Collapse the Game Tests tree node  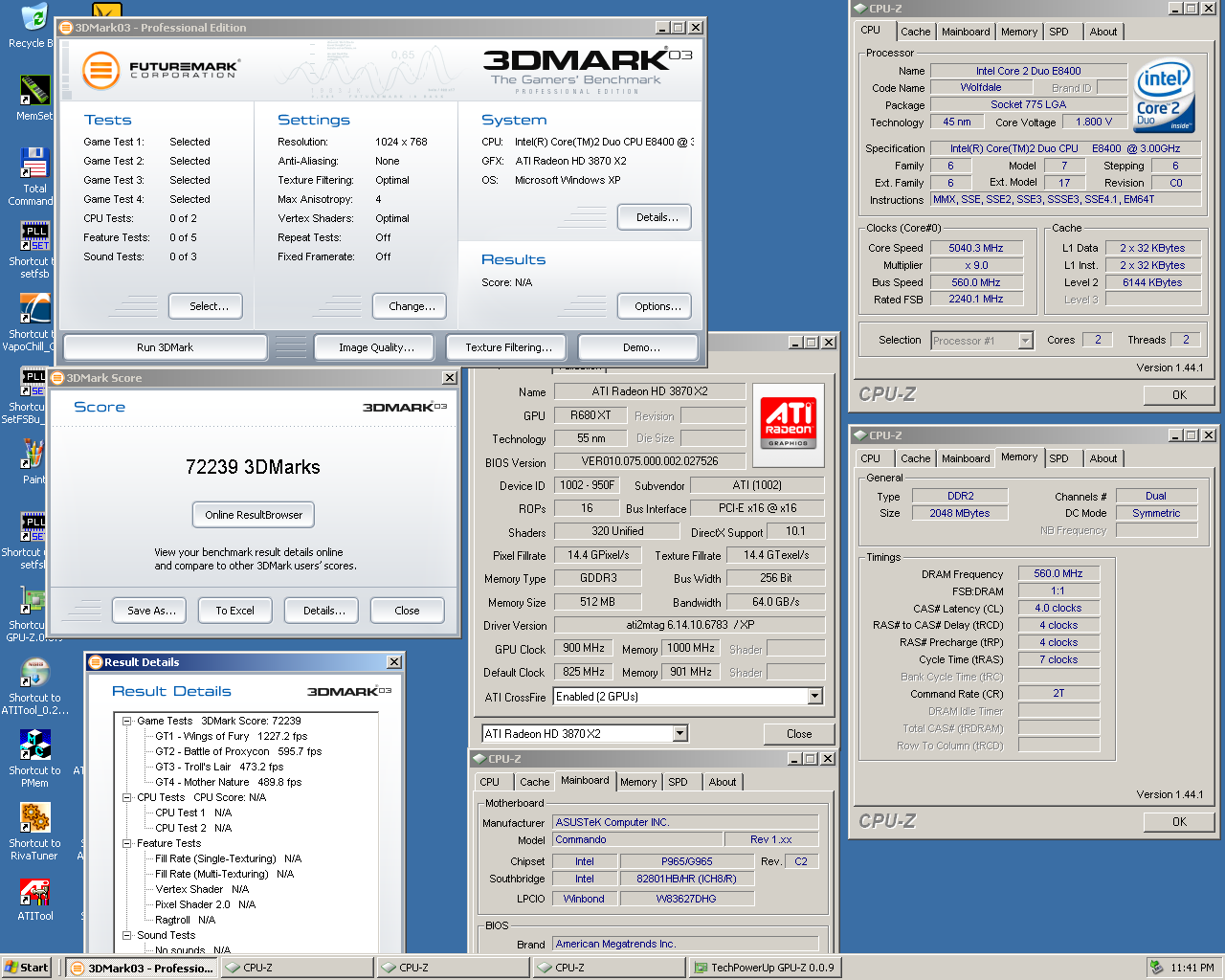tap(126, 721)
